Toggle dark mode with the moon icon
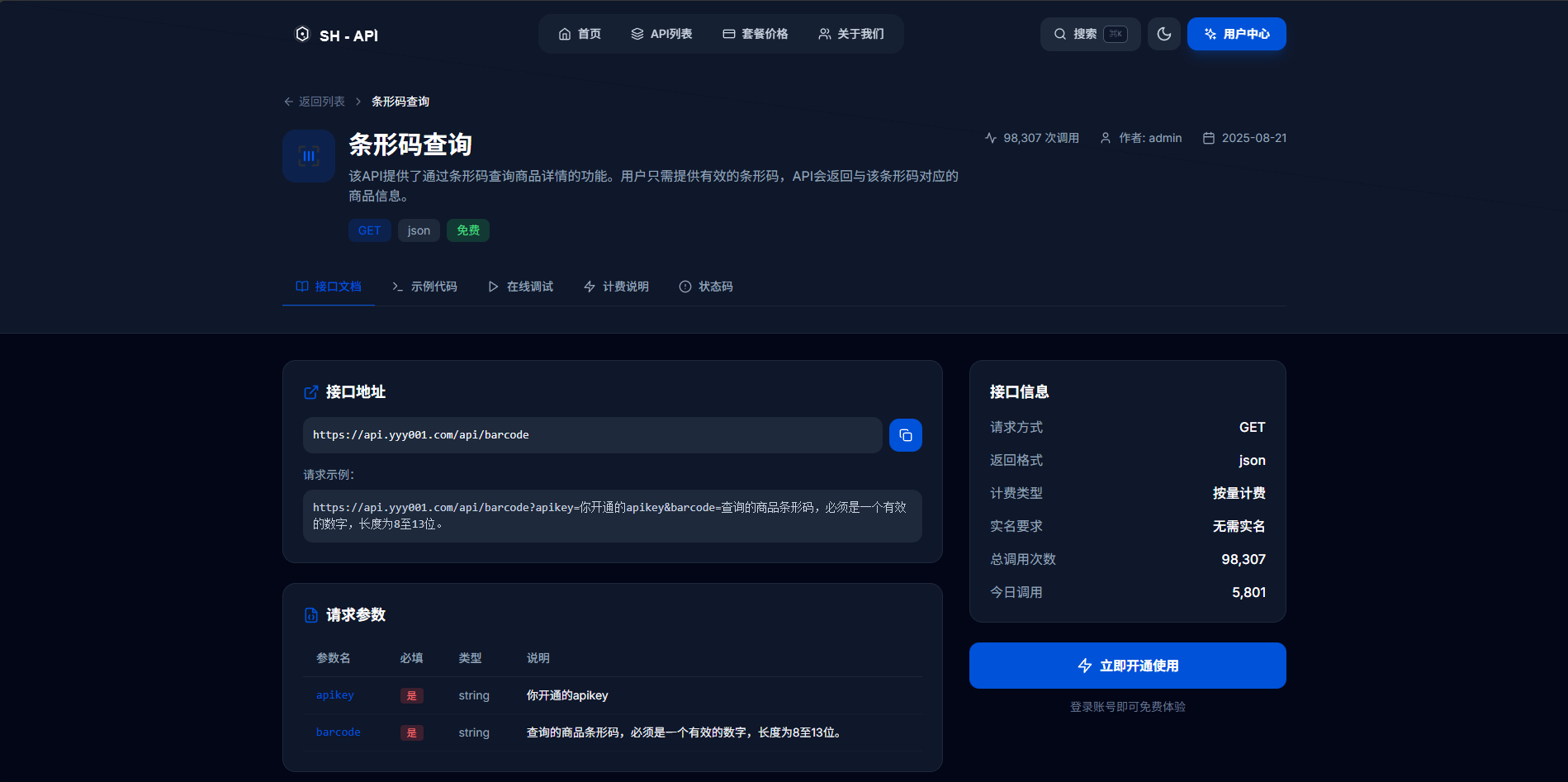This screenshot has width=1568, height=782. pyautogui.click(x=1164, y=34)
